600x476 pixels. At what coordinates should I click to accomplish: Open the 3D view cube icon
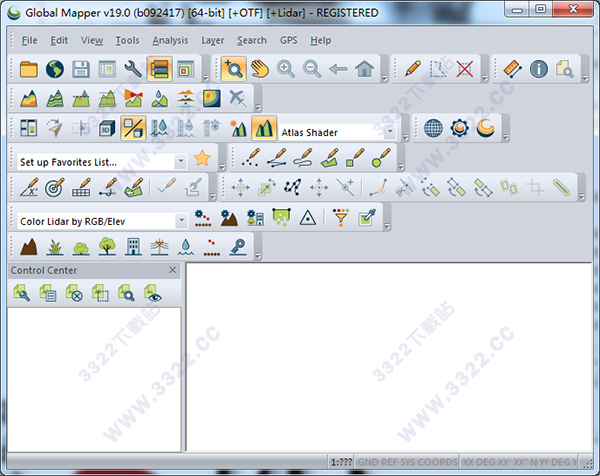point(107,129)
